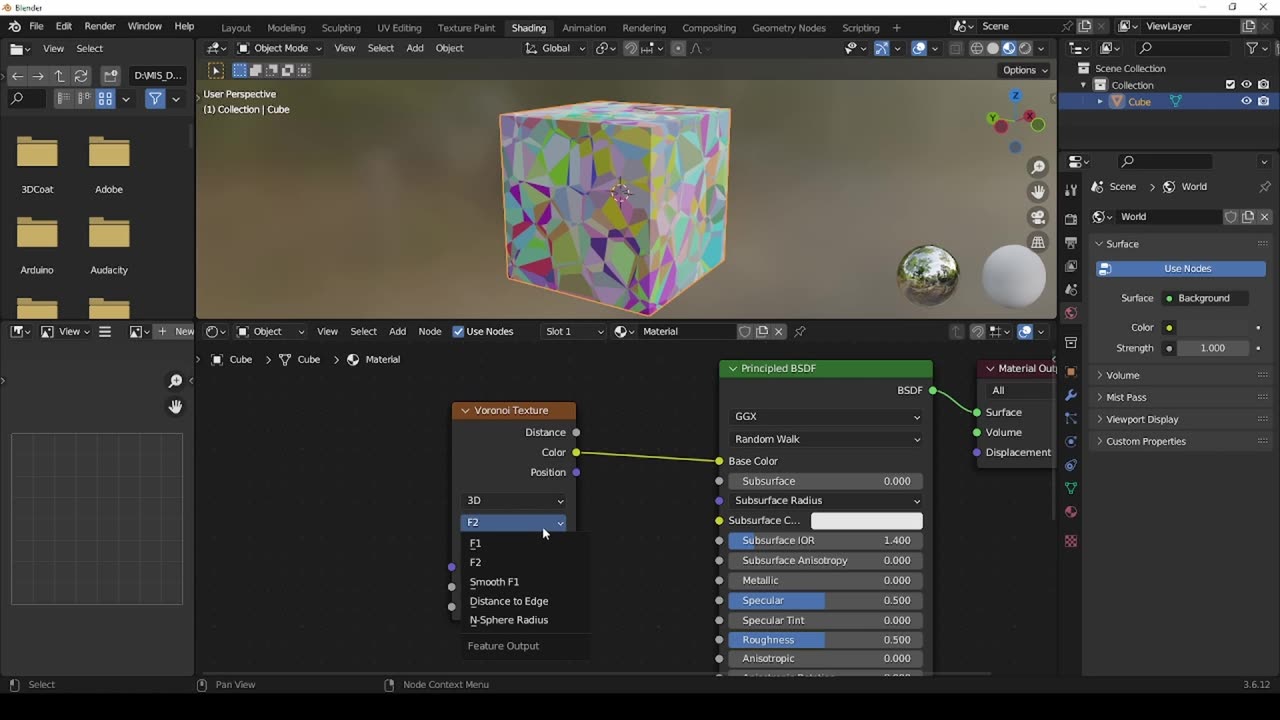Open the Slot 1 material slot dropdown

point(573,332)
